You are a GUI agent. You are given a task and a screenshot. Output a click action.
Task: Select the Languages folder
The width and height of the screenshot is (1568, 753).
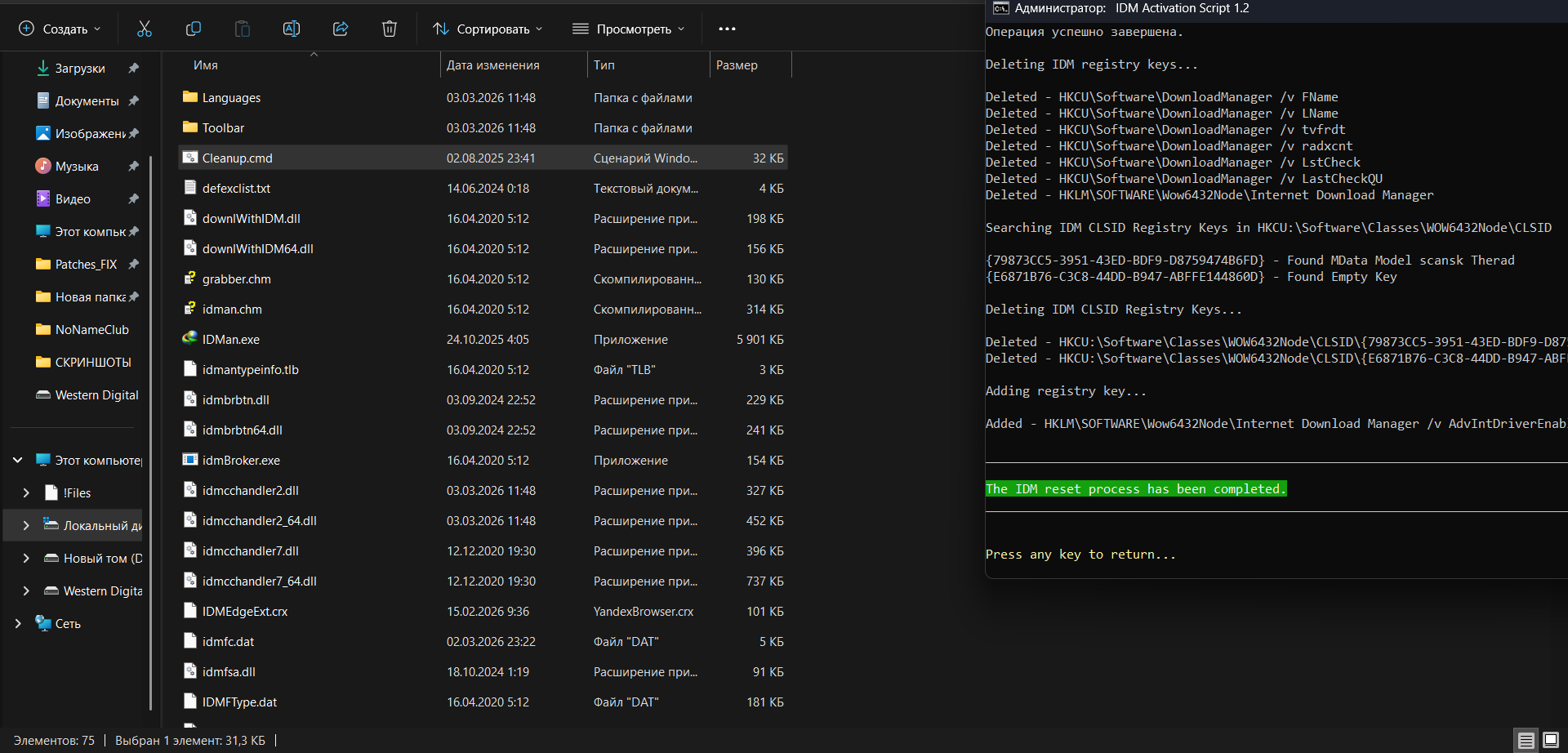point(231,98)
